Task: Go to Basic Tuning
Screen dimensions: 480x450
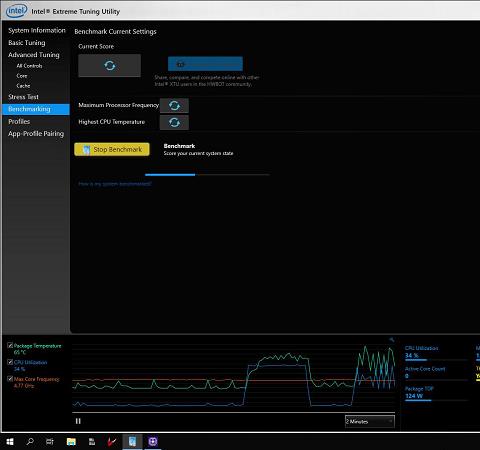Action: [x=27, y=43]
